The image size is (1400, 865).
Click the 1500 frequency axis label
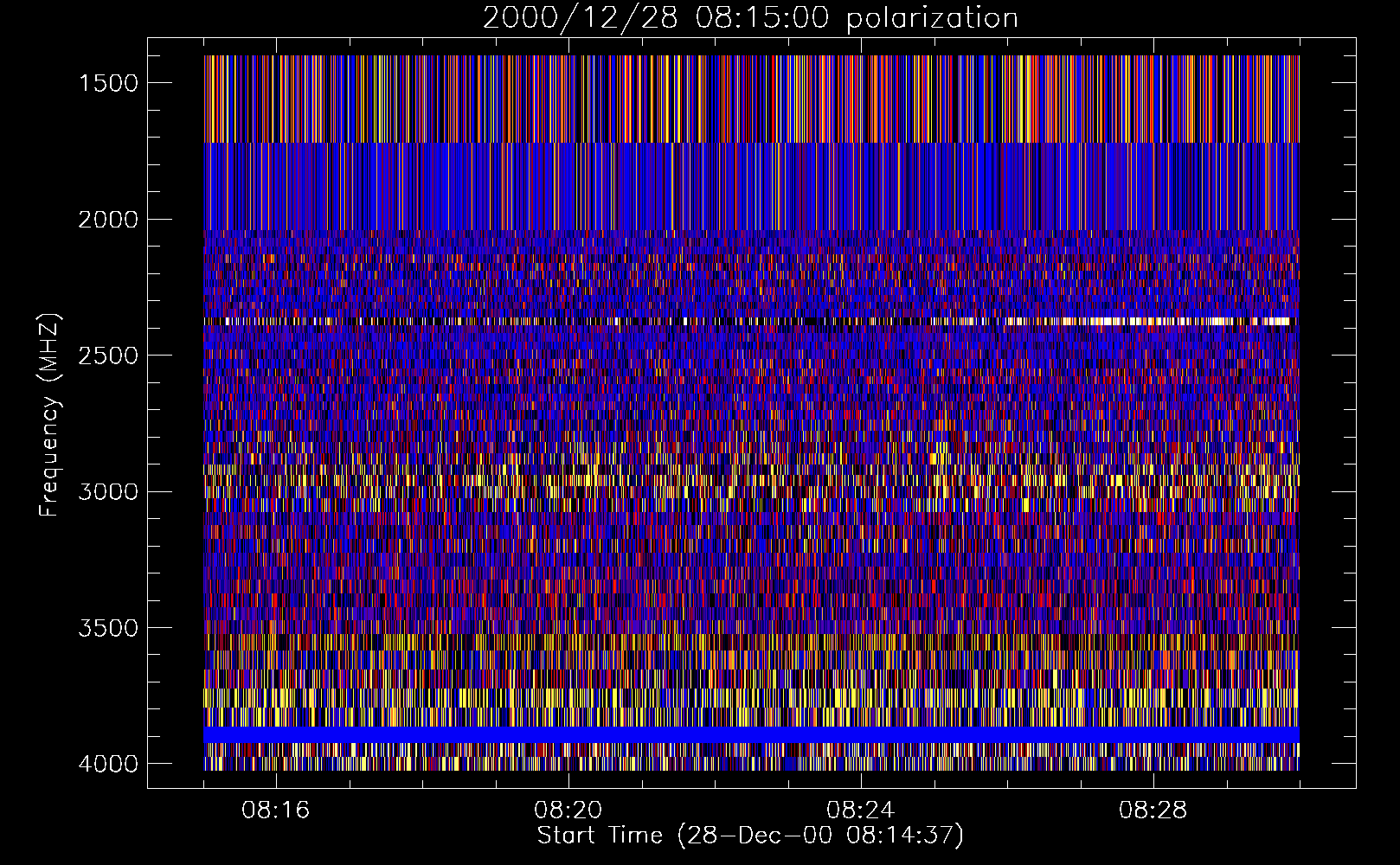[x=108, y=83]
